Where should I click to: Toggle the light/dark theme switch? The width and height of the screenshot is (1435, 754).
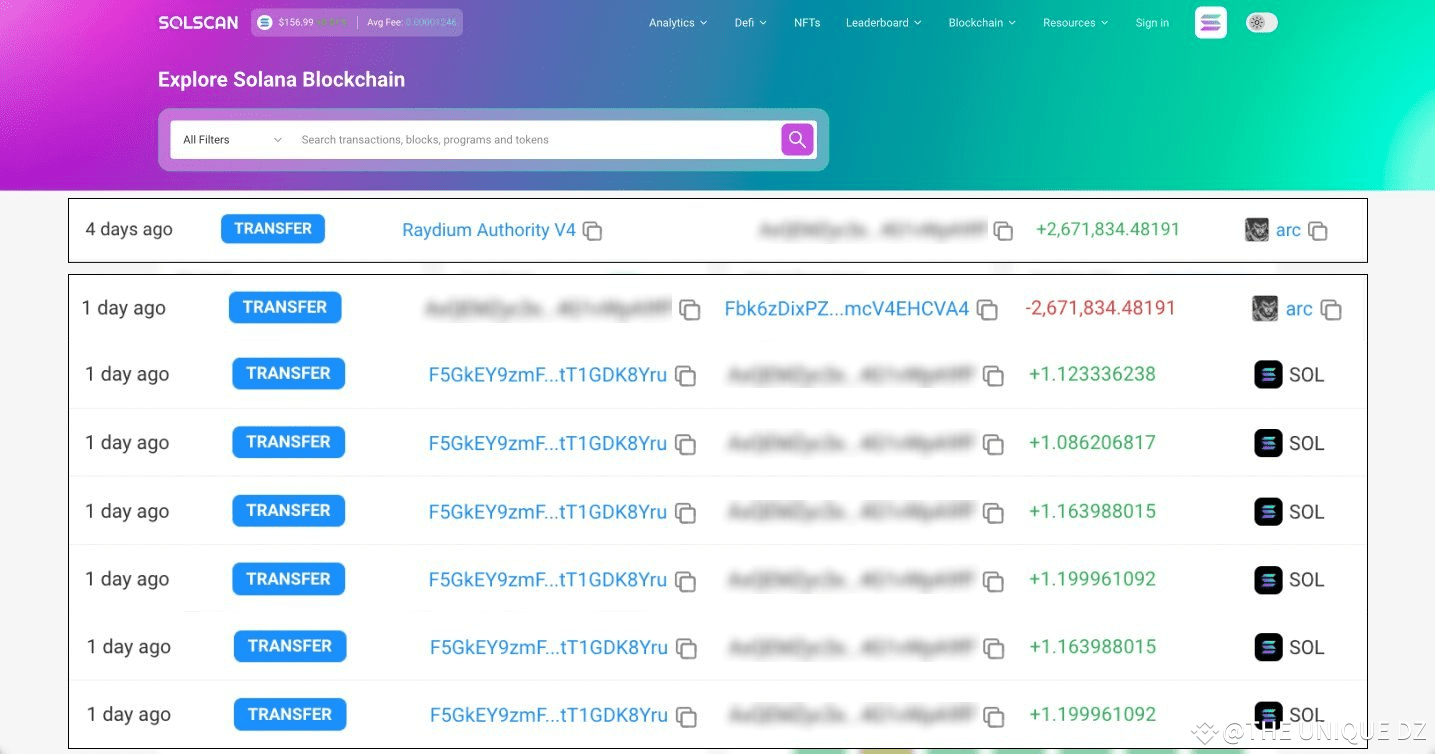pos(1262,23)
